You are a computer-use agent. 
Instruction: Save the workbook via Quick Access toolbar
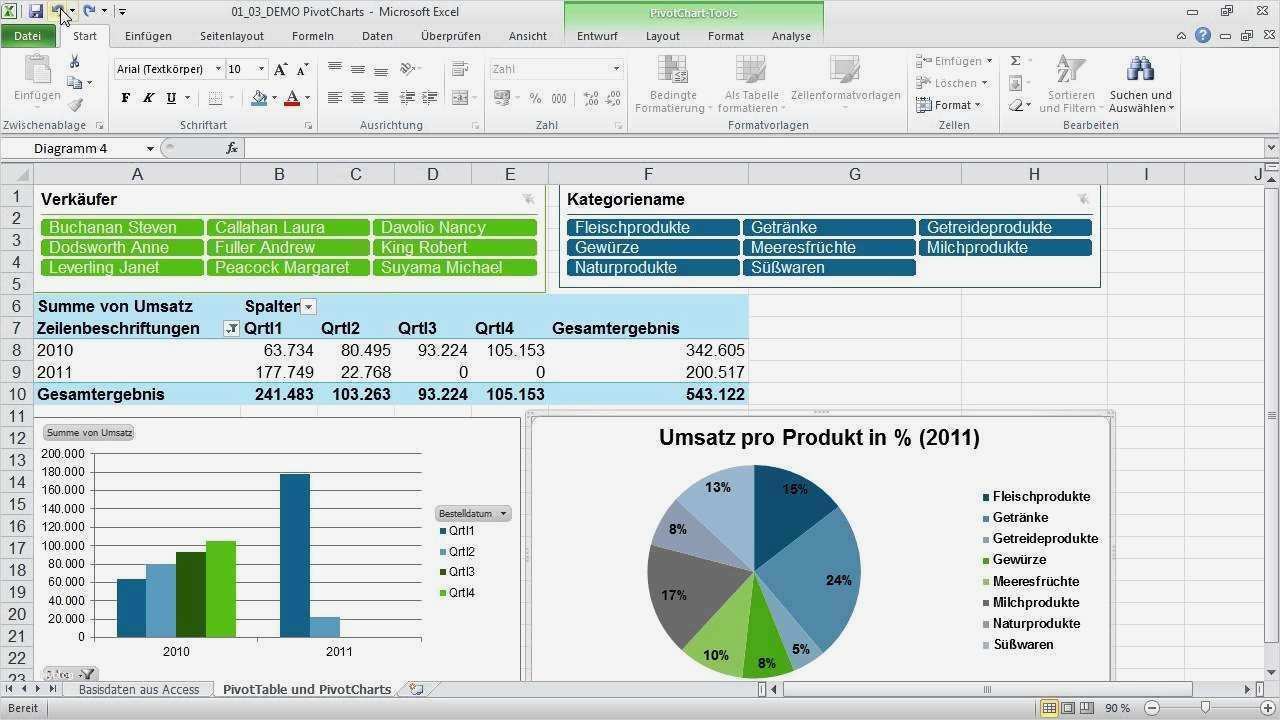click(x=35, y=11)
